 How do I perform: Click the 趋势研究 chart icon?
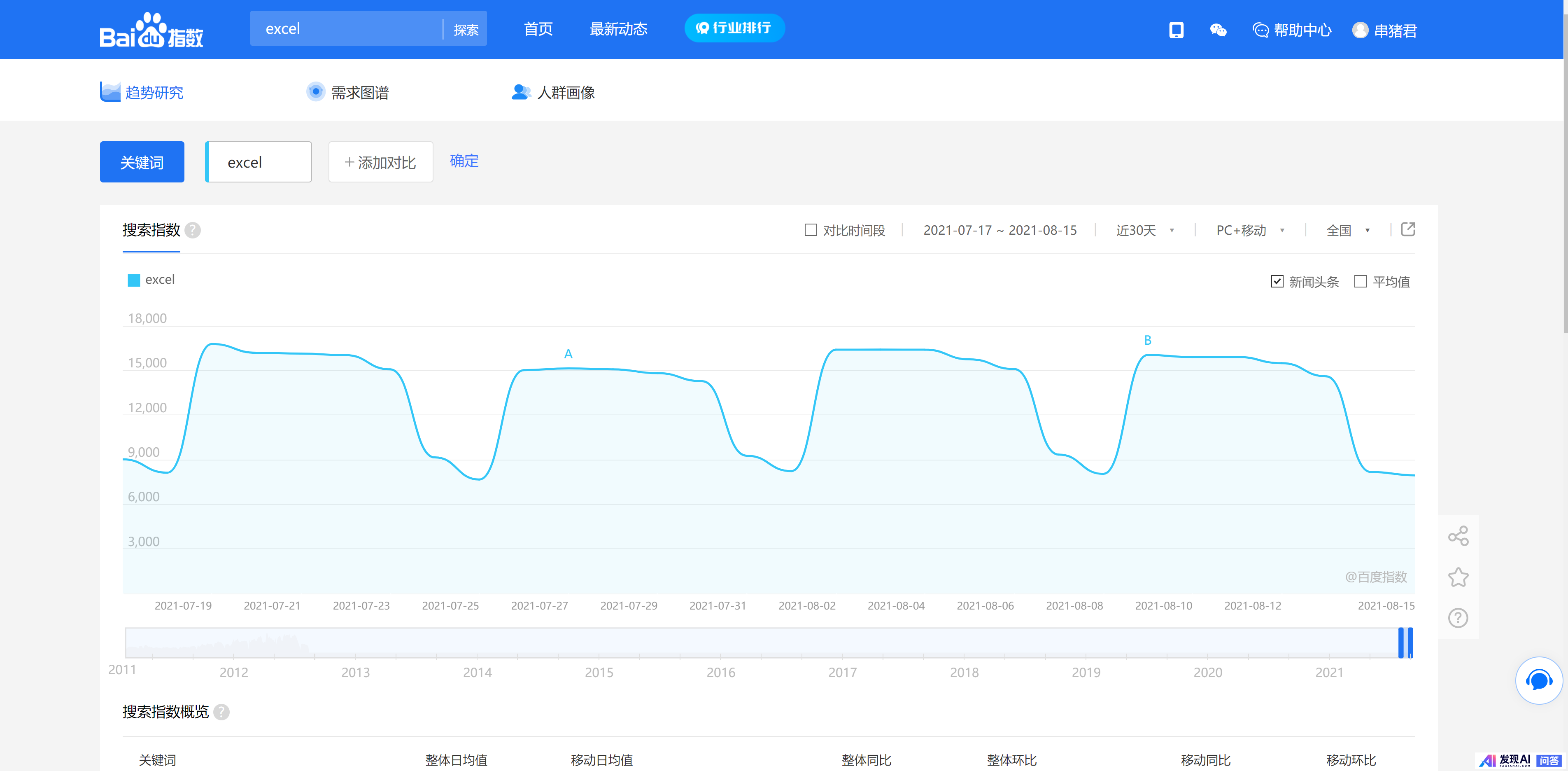pos(110,92)
